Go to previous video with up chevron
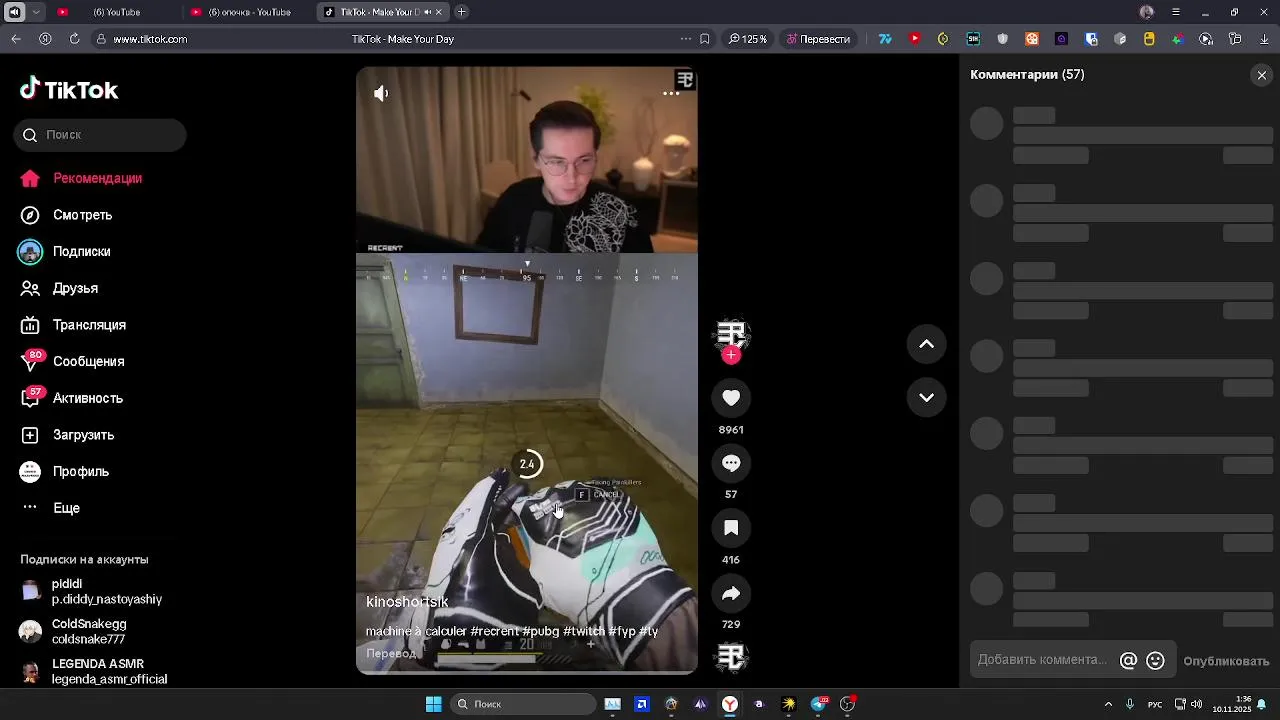The width and height of the screenshot is (1280, 720). pyautogui.click(x=926, y=344)
